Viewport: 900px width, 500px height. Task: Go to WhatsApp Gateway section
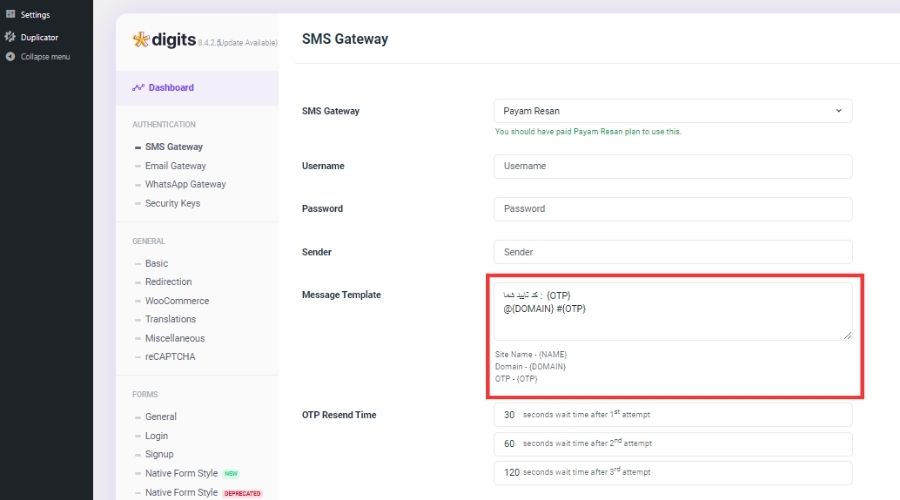click(x=185, y=184)
